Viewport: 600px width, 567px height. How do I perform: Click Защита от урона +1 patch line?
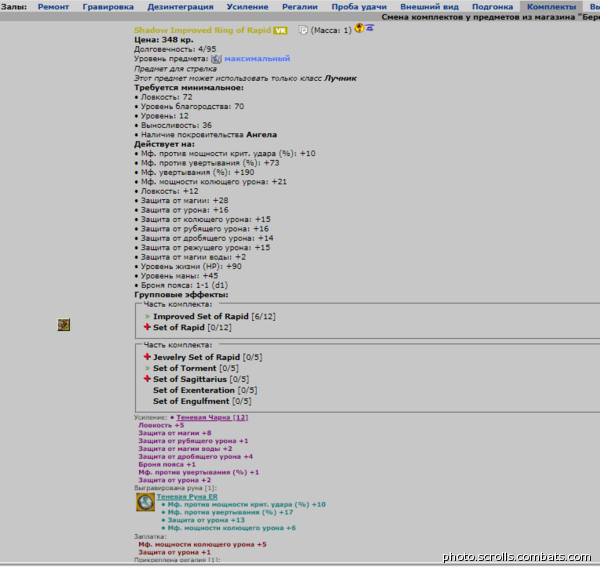coord(174,552)
